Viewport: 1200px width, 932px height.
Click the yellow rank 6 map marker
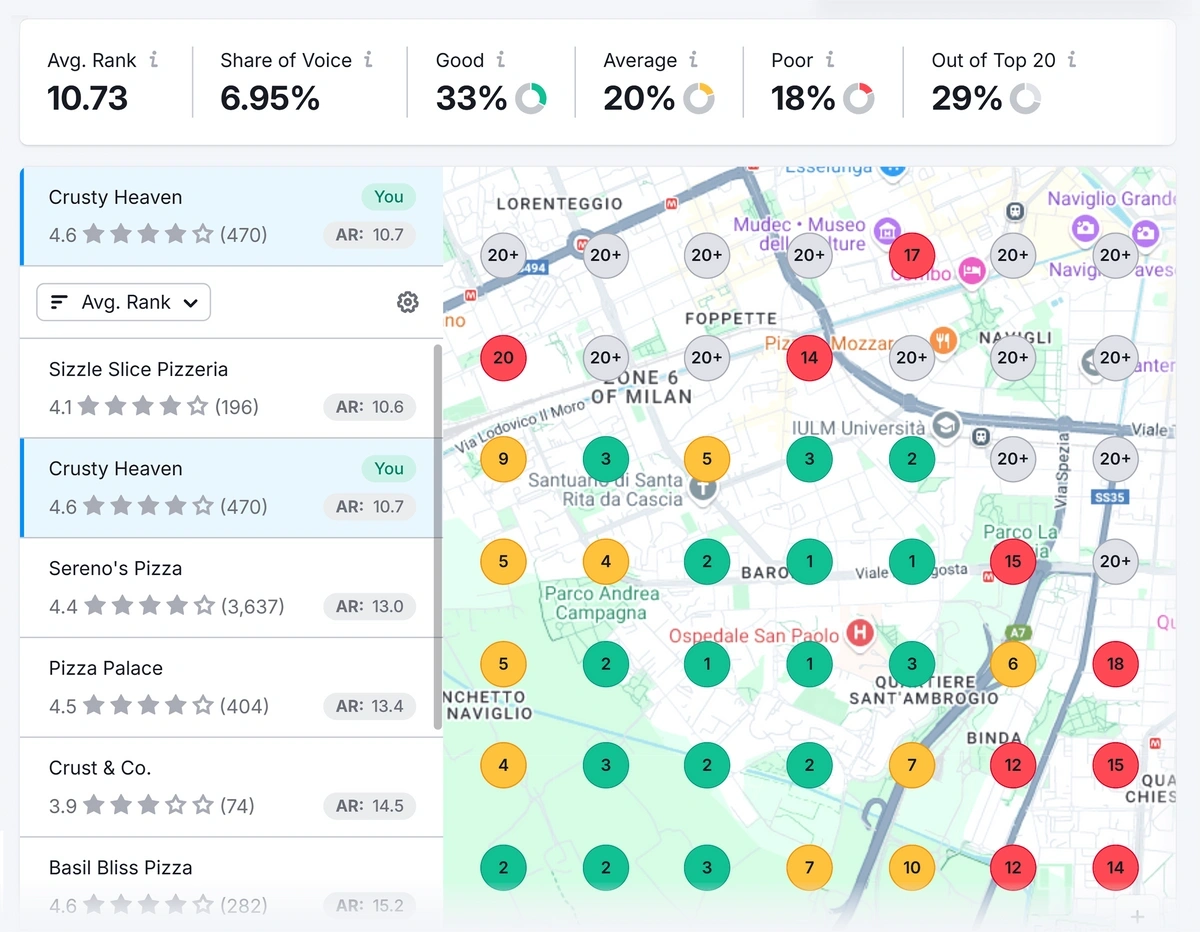1013,663
